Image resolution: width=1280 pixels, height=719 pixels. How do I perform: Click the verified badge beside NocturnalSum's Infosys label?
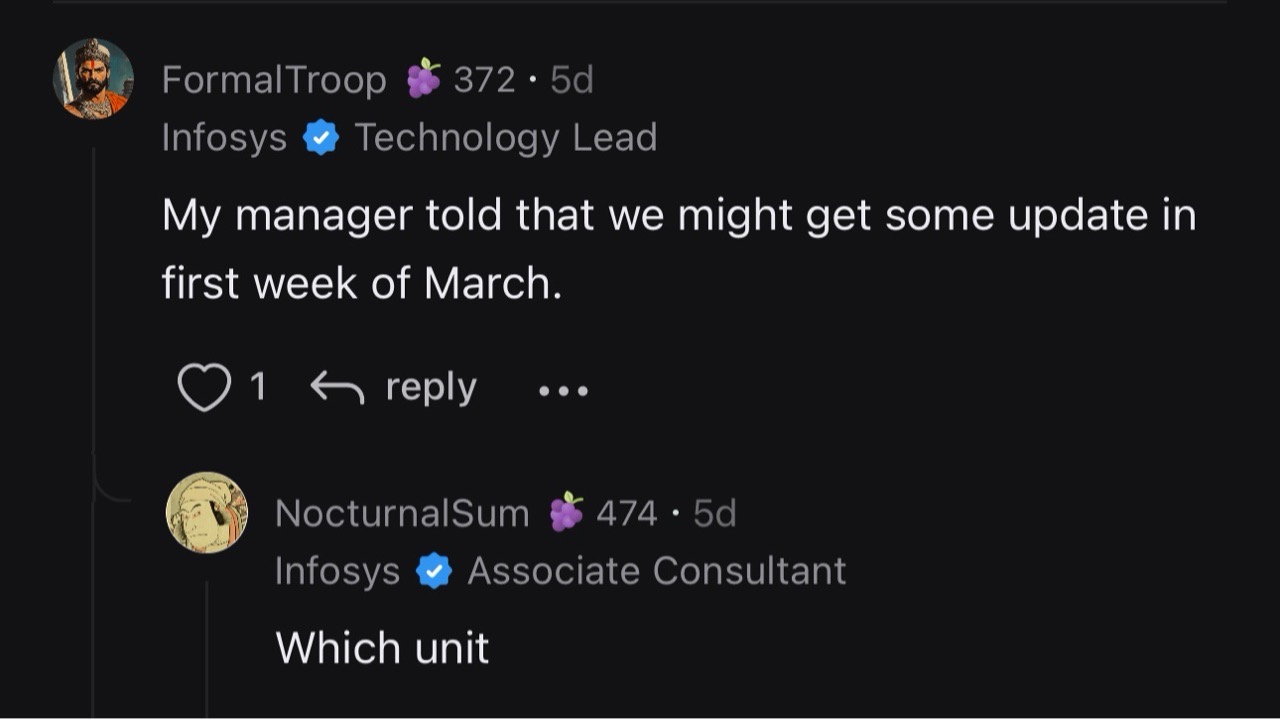pos(434,570)
